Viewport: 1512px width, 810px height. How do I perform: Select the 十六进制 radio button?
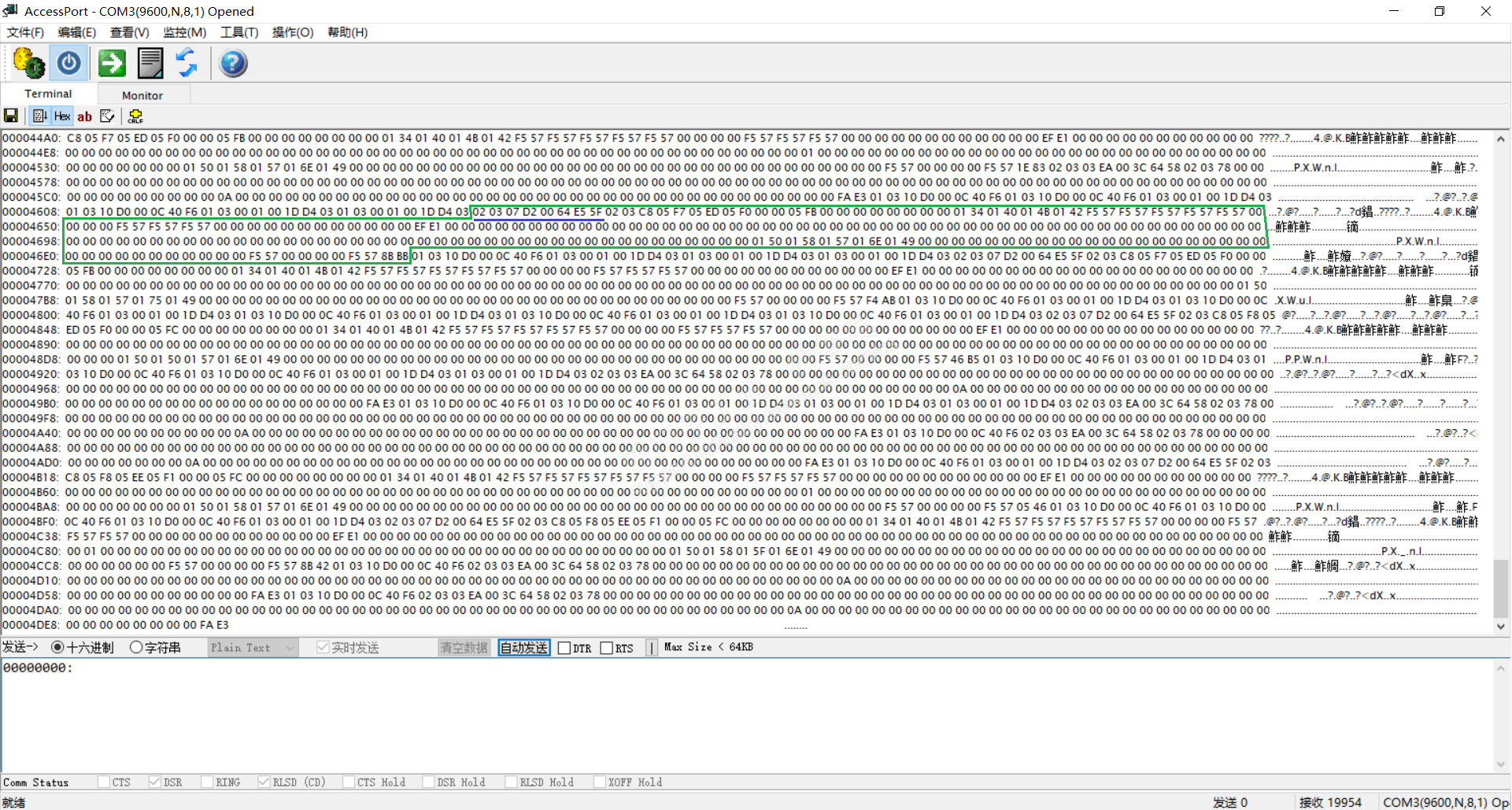click(57, 647)
